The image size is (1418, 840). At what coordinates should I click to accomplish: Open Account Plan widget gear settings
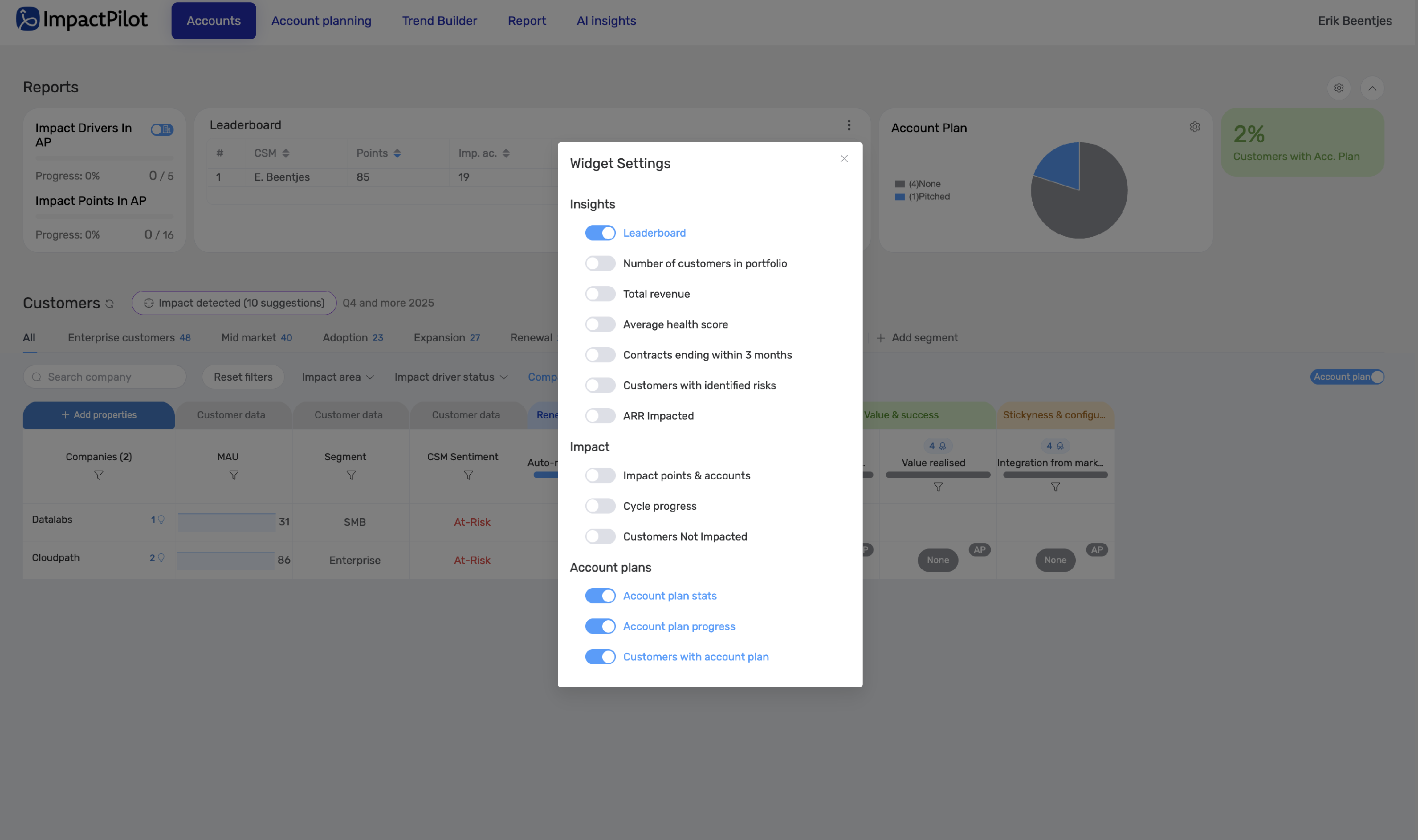point(1194,128)
